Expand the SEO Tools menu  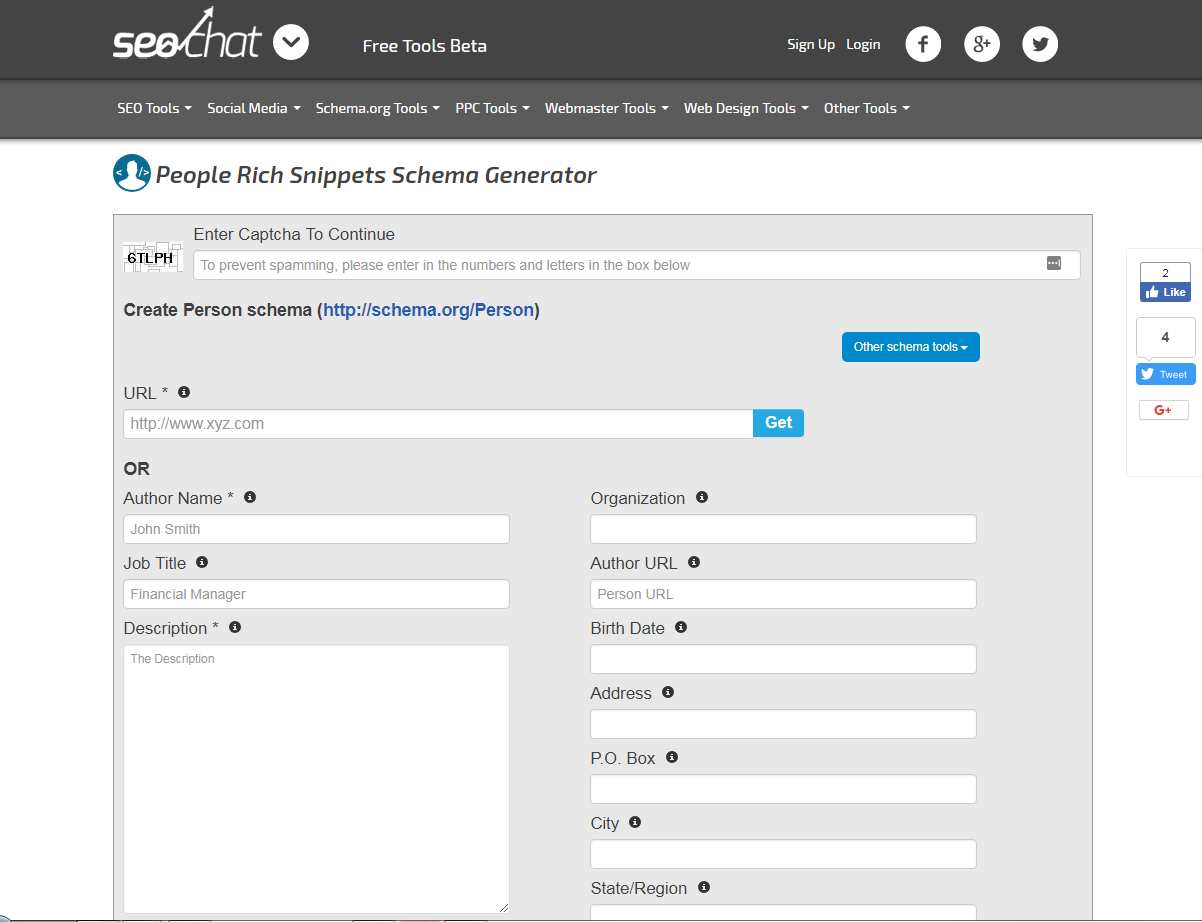click(154, 108)
